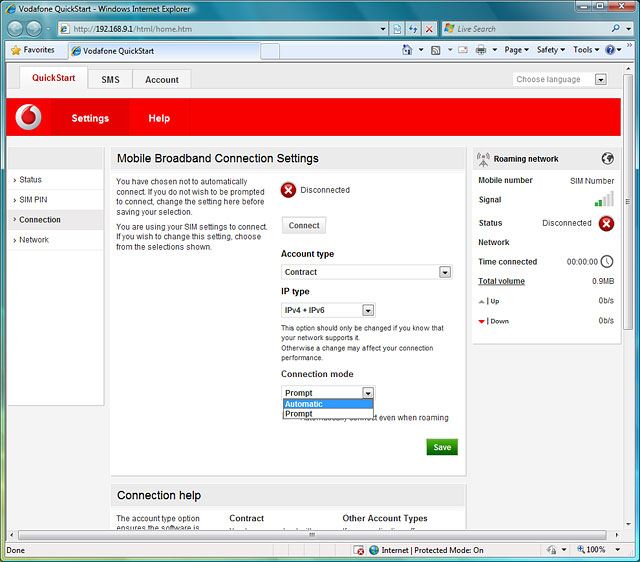
Task: Click the horizontal scrollbar thumb
Action: 312,535
